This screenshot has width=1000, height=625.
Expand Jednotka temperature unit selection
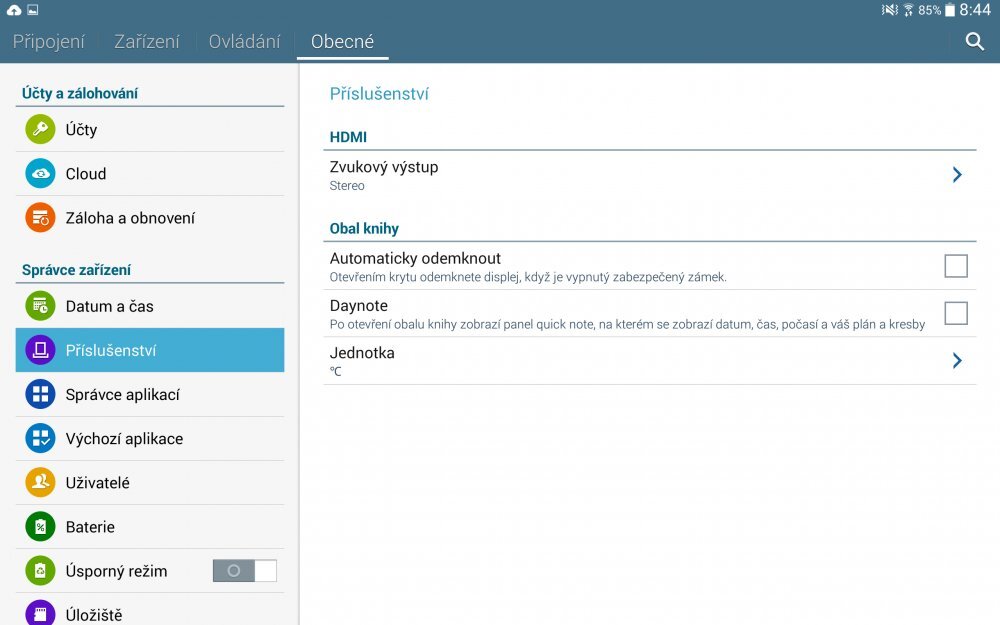(x=957, y=360)
